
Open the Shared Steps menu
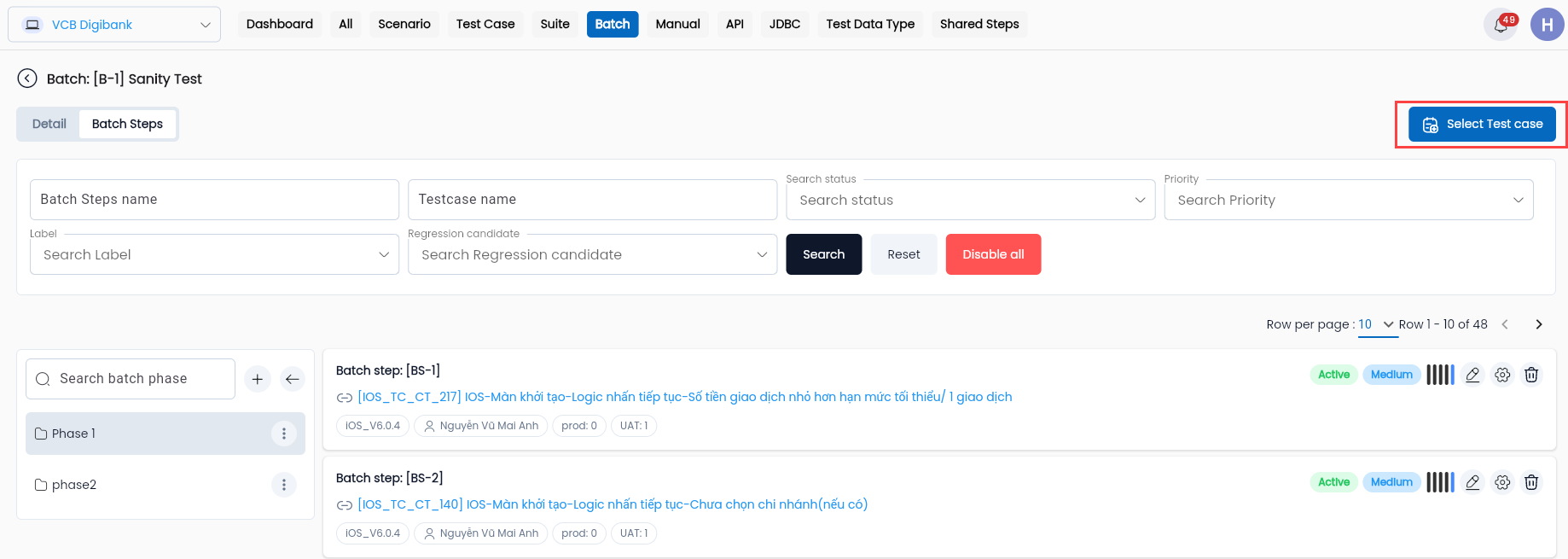pyautogui.click(x=979, y=24)
